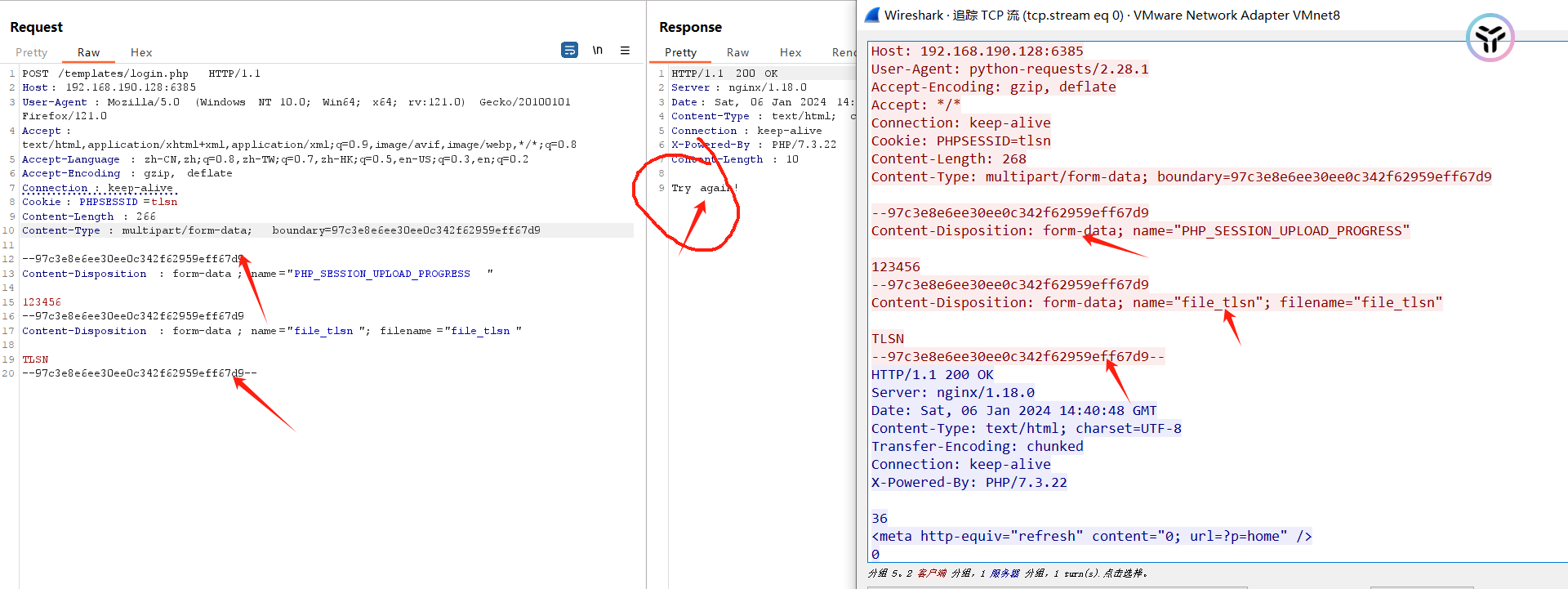
Task: Click Content-Length: 268 in Wireshark
Action: [949, 158]
